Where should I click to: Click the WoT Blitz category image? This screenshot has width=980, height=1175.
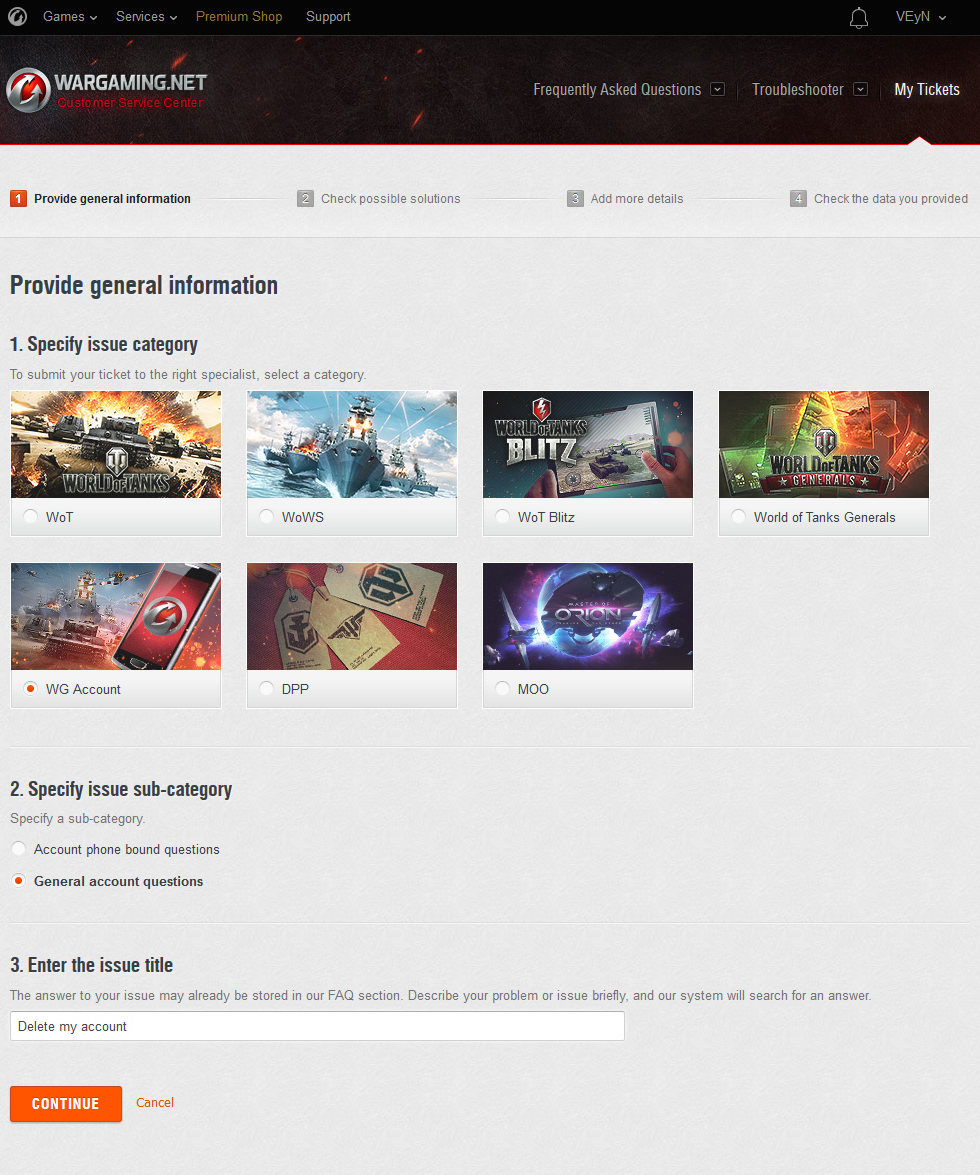(588, 444)
